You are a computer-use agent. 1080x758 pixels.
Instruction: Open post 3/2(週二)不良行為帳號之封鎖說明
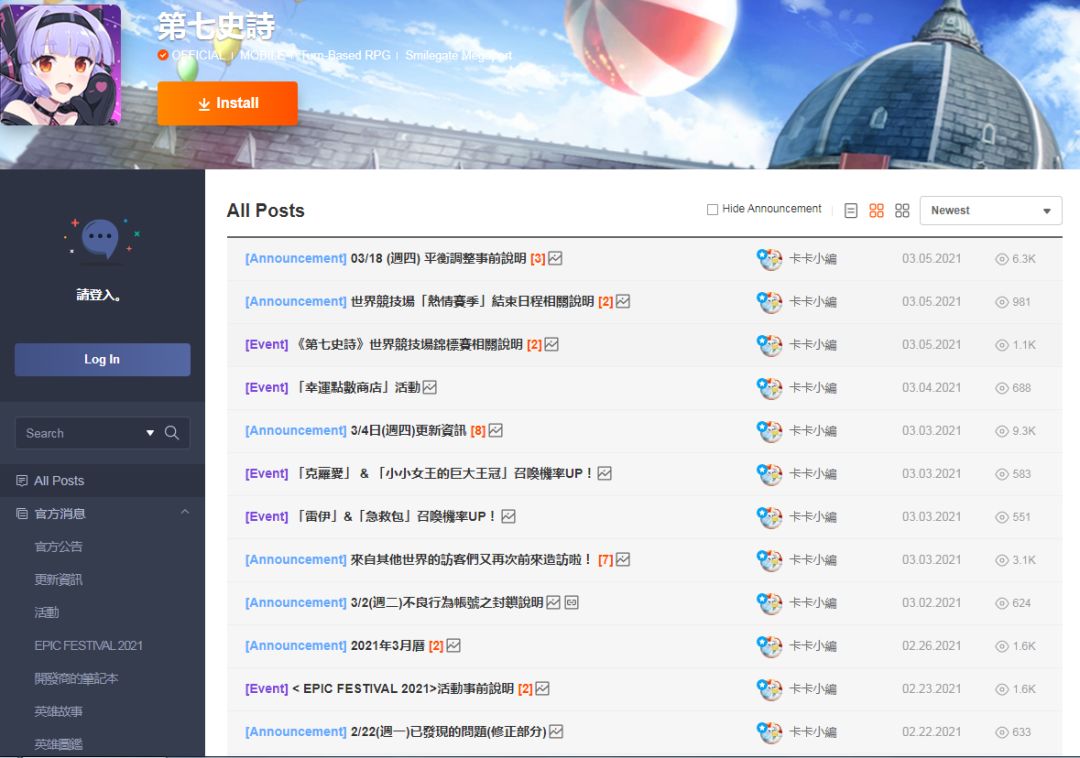click(x=446, y=603)
